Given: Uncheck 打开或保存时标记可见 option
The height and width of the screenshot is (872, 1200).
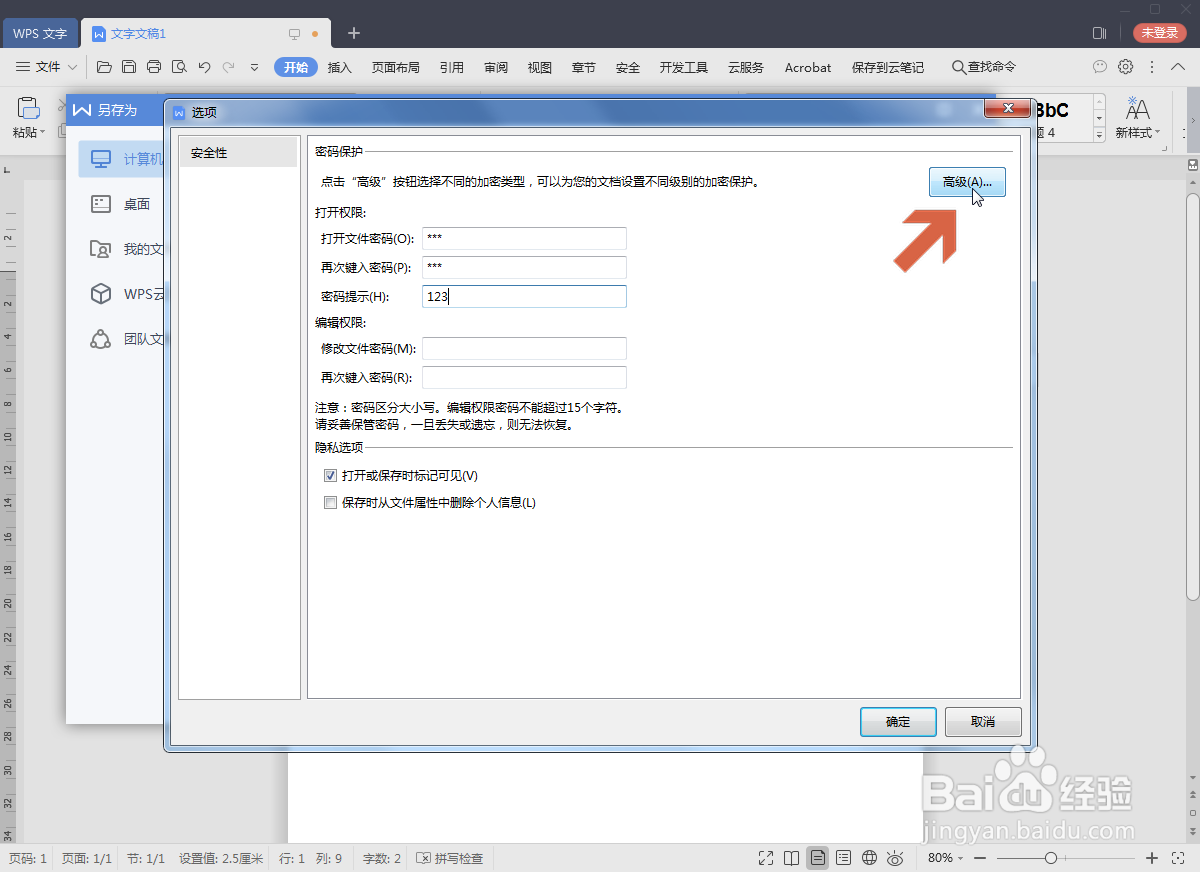Looking at the screenshot, I should [330, 475].
